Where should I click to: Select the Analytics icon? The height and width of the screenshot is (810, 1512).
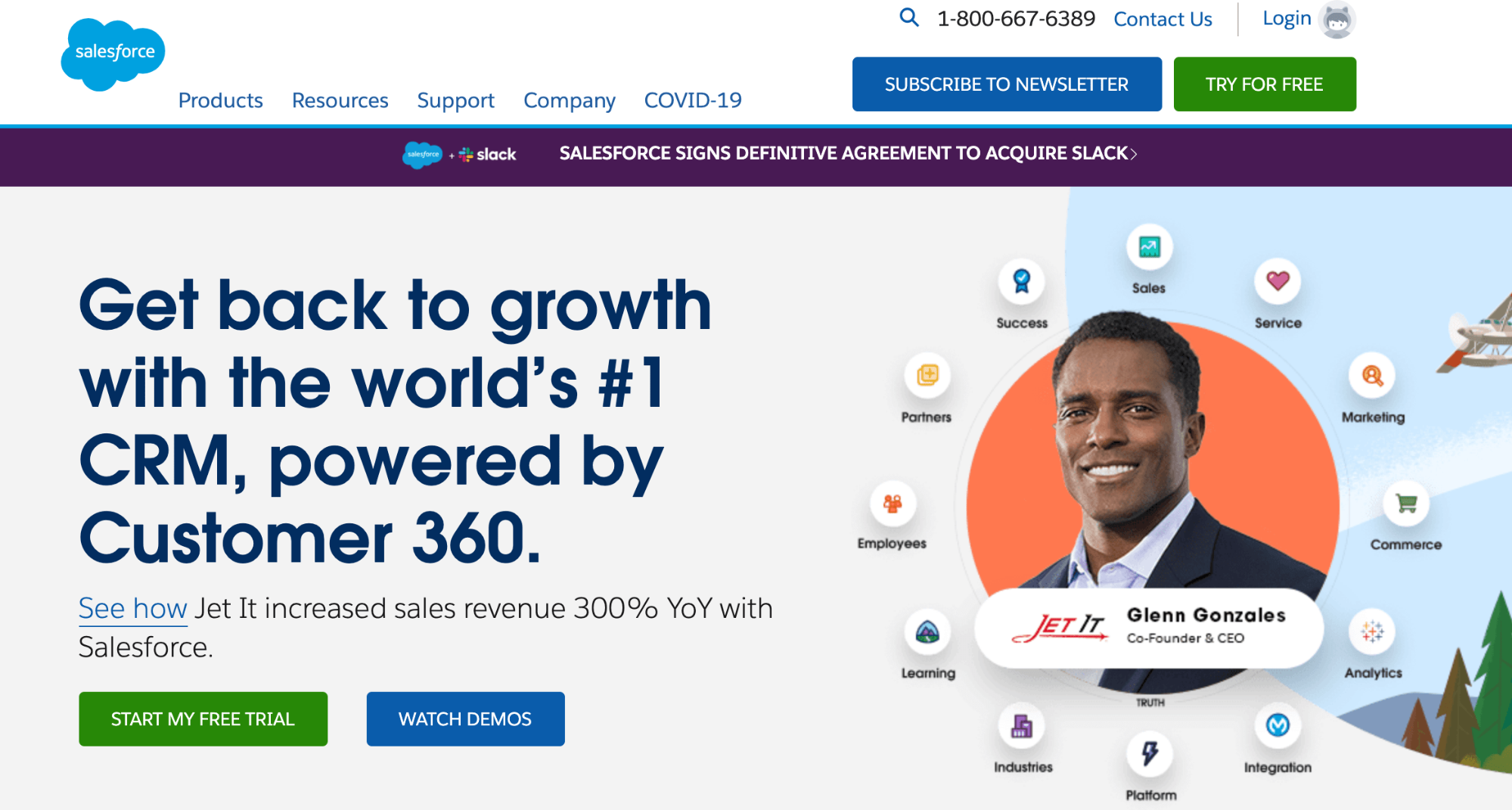tap(1372, 632)
